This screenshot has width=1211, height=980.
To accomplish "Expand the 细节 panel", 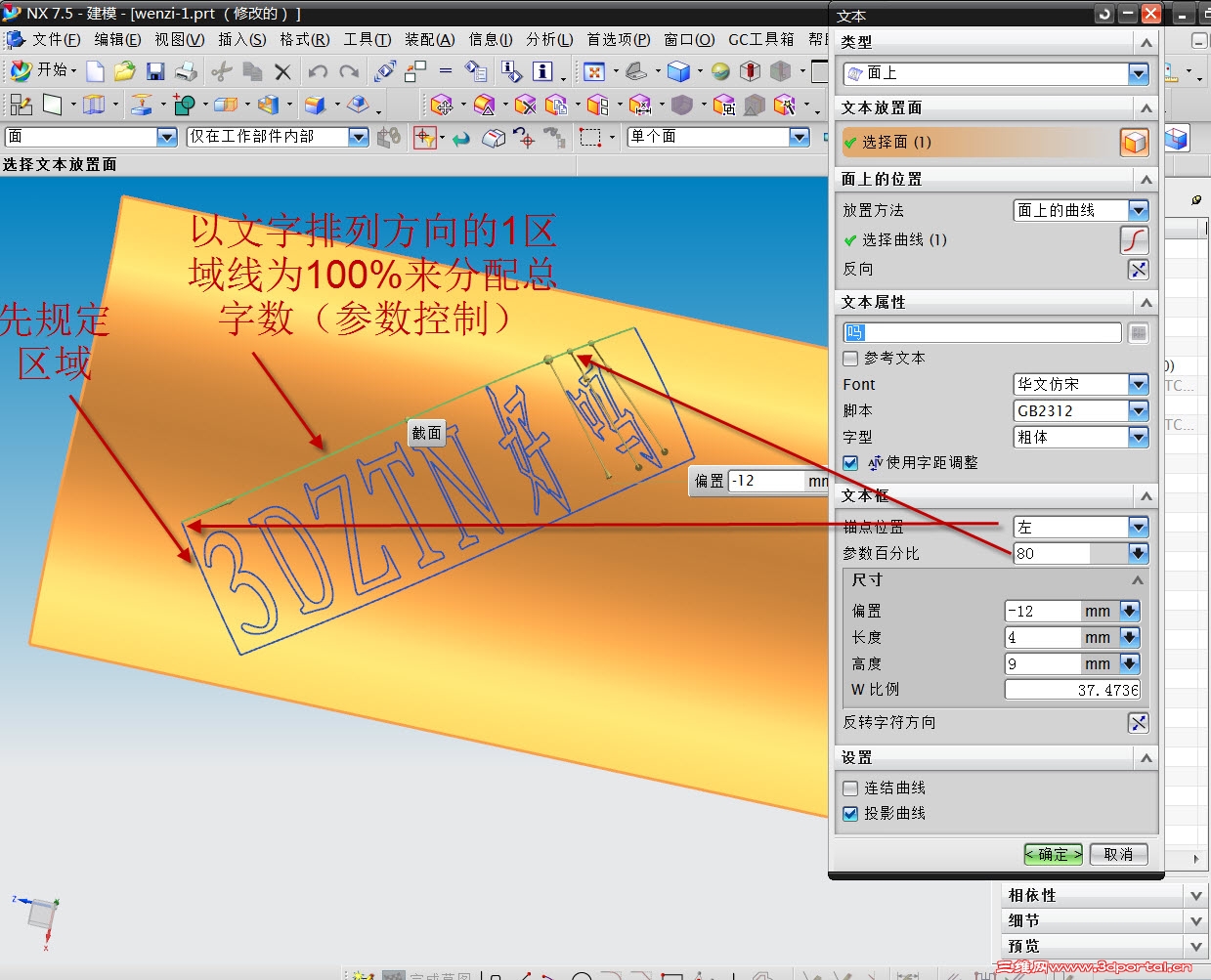I will click(1196, 920).
